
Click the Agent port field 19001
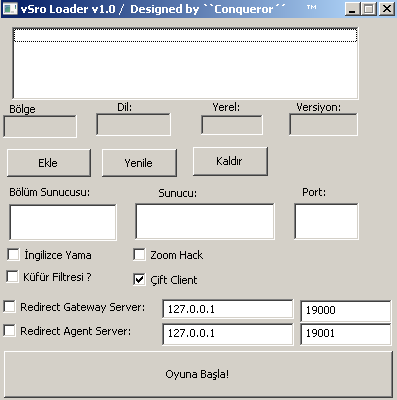point(346,334)
